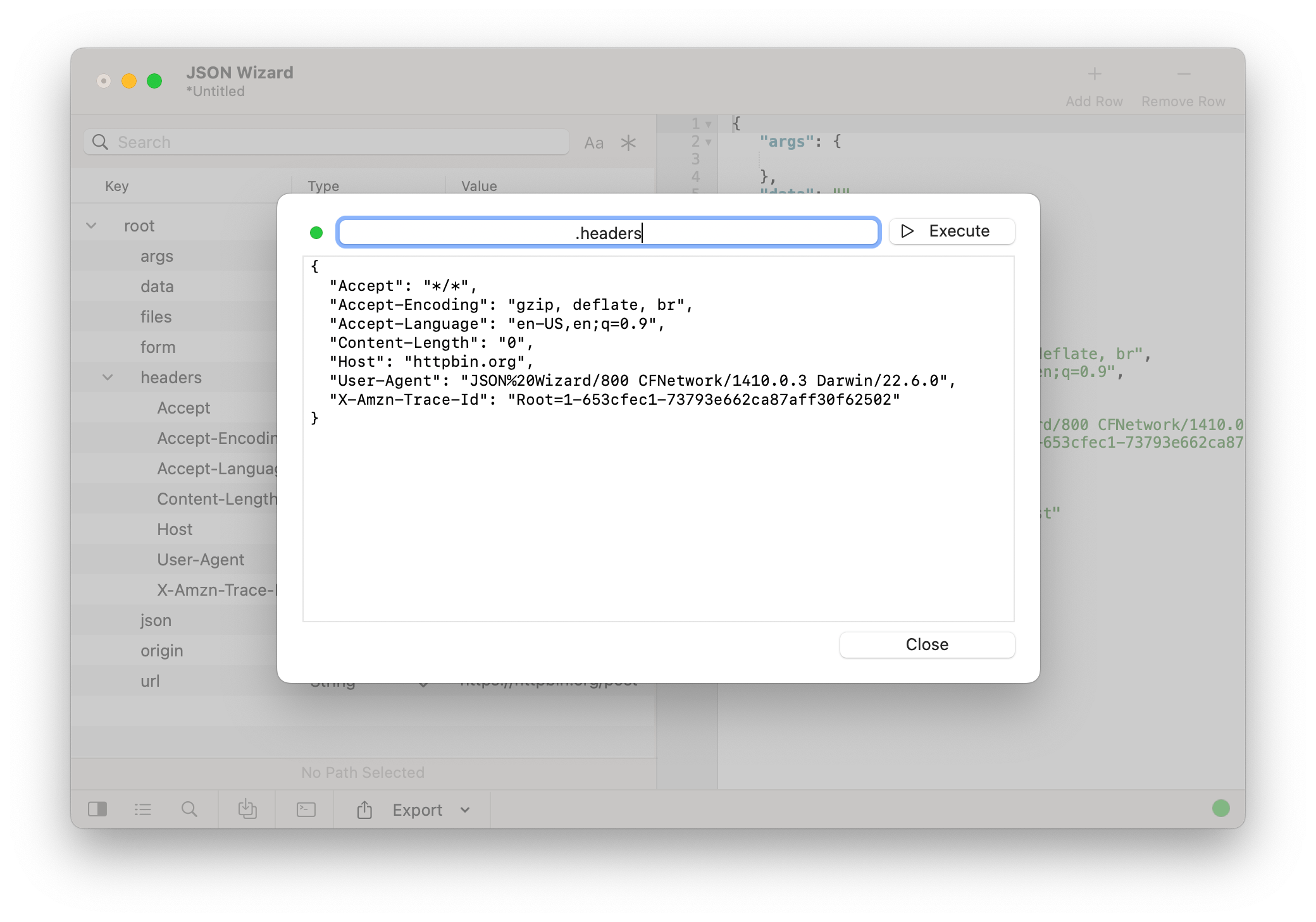The image size is (1316, 922).
Task: Click the Add Row plus icon
Action: 1094,75
